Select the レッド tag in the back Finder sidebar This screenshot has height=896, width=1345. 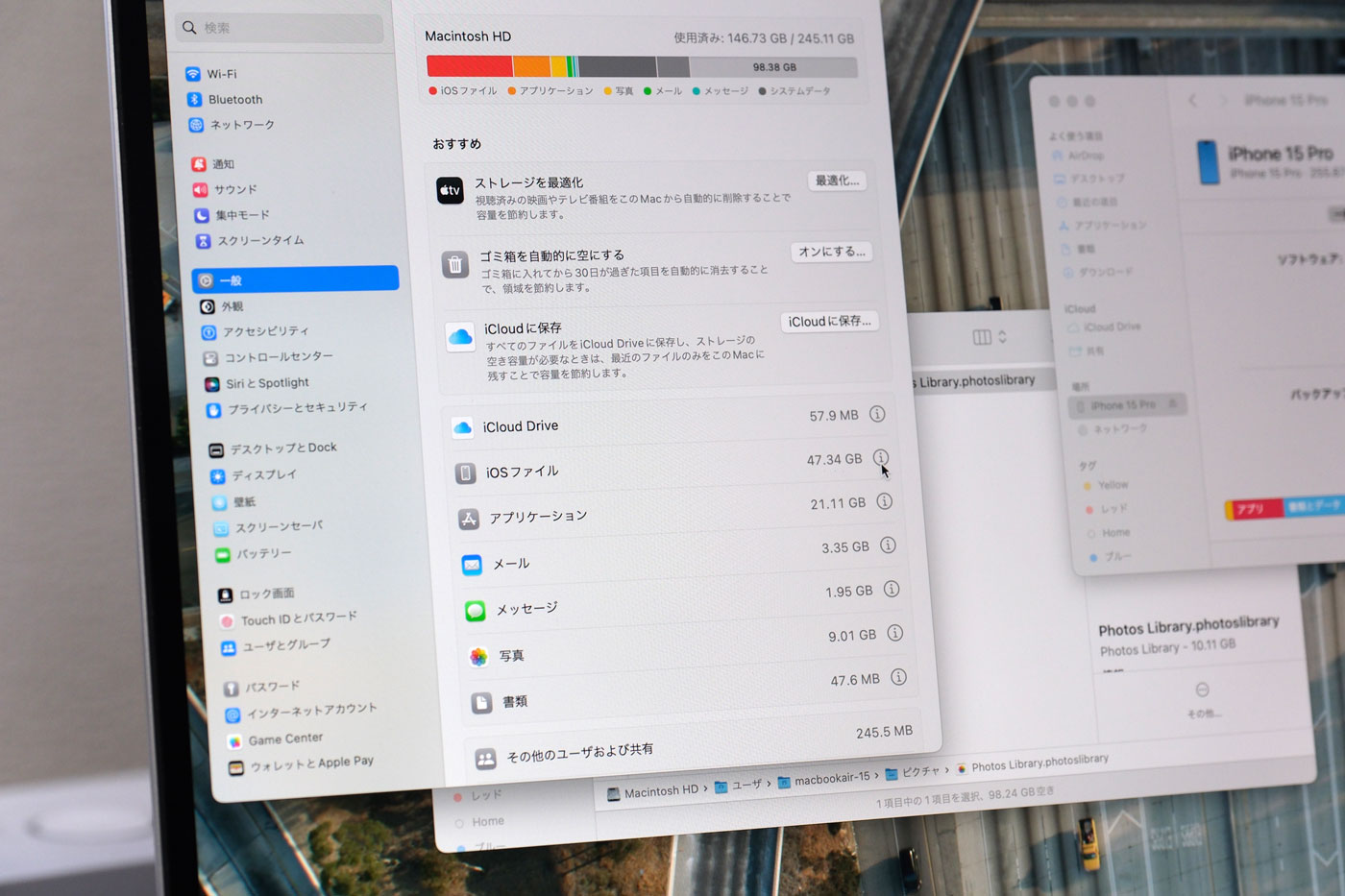pyautogui.click(x=478, y=795)
